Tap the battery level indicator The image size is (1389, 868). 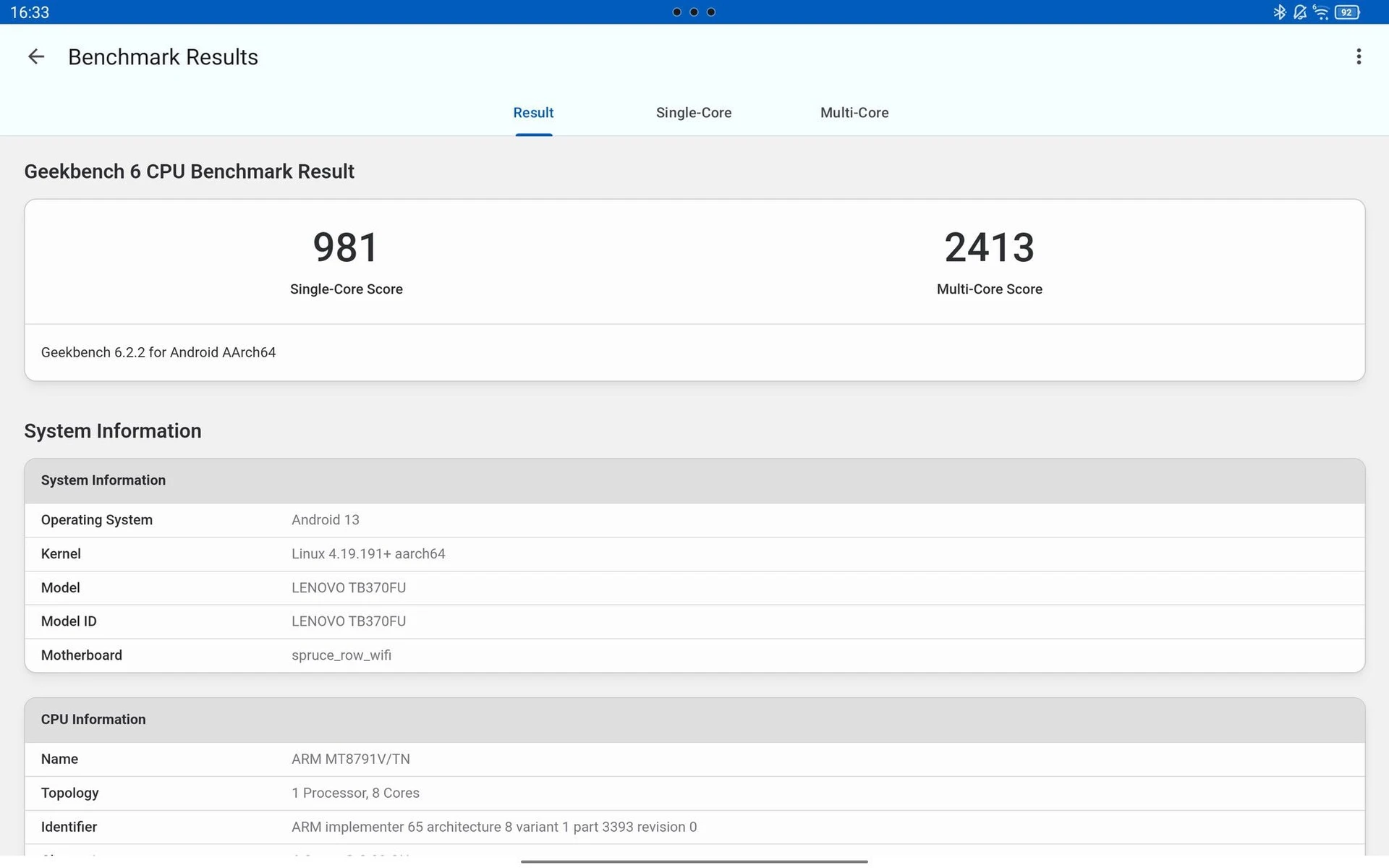pos(1347,12)
